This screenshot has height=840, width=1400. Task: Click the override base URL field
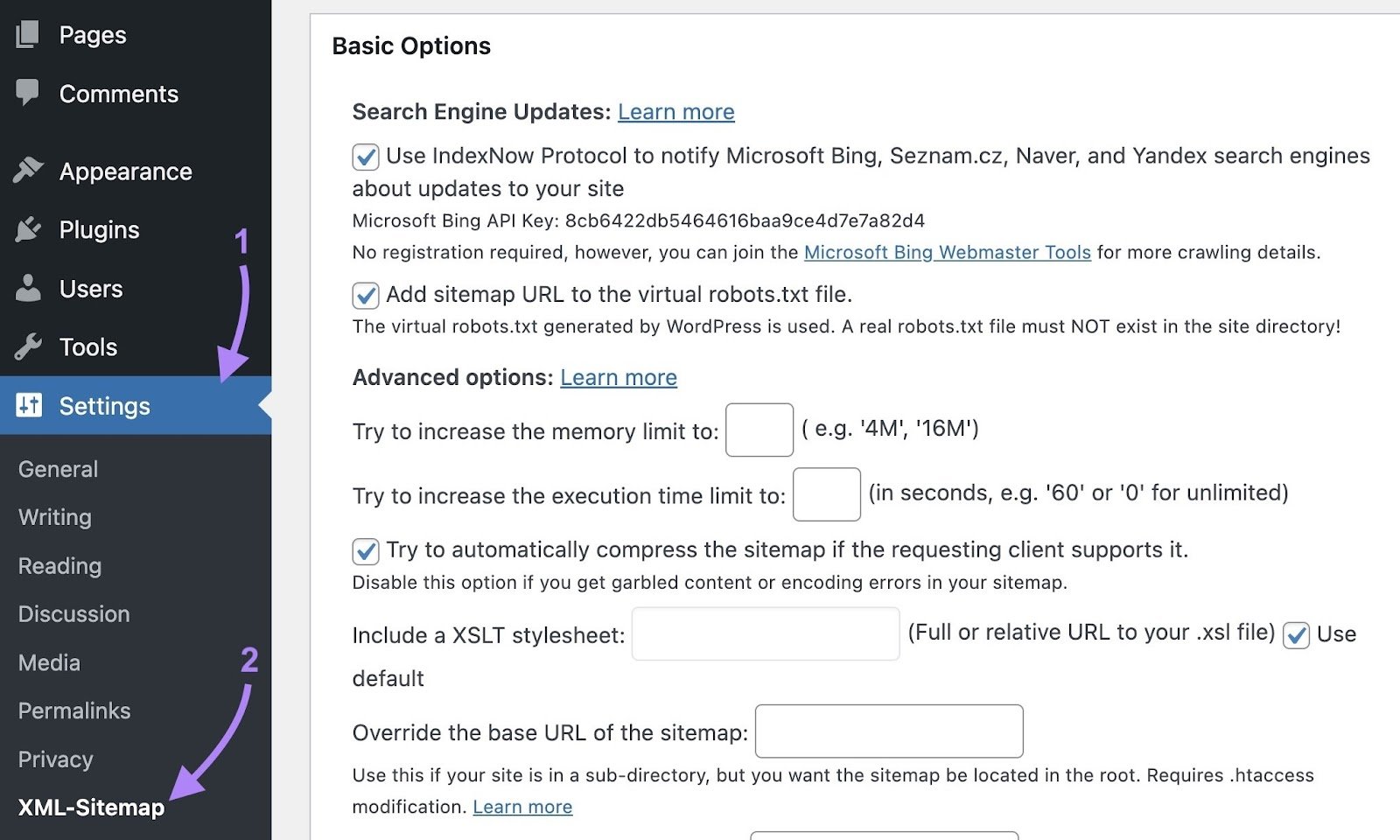pyautogui.click(x=888, y=731)
